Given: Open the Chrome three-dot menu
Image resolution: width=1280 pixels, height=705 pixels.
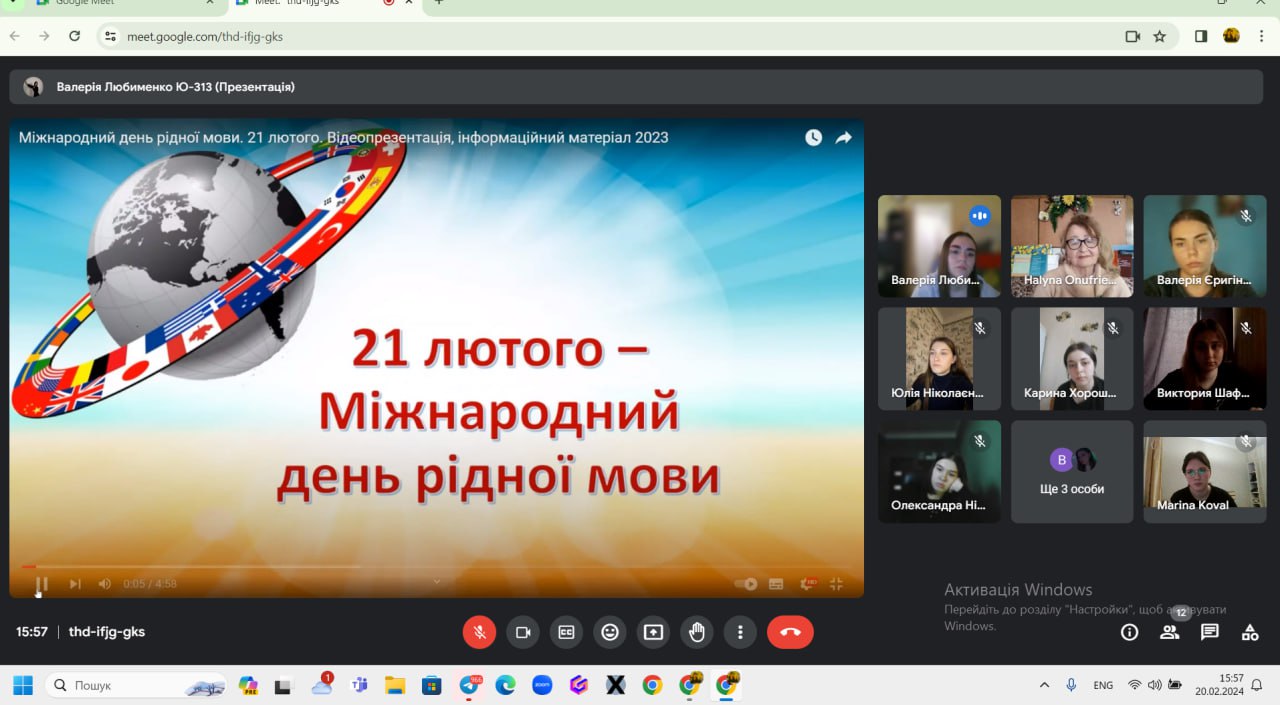Looking at the screenshot, I should pyautogui.click(x=1261, y=36).
